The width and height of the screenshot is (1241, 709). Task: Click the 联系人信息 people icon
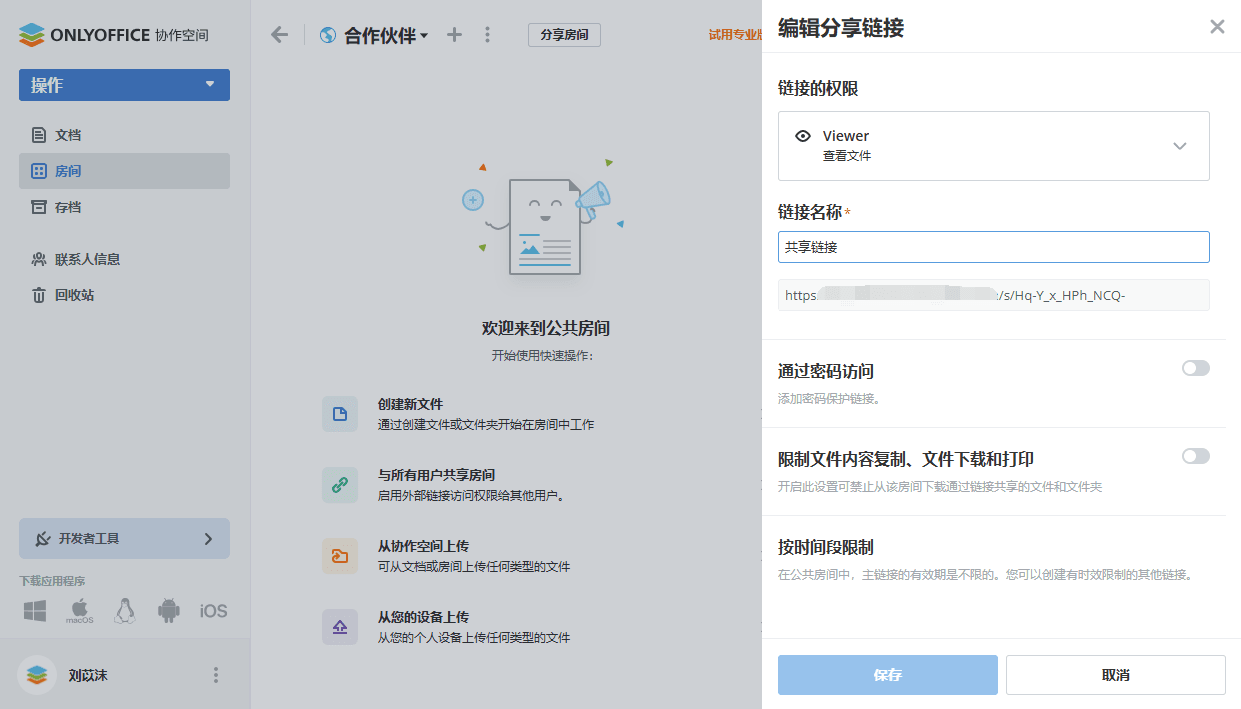39,259
